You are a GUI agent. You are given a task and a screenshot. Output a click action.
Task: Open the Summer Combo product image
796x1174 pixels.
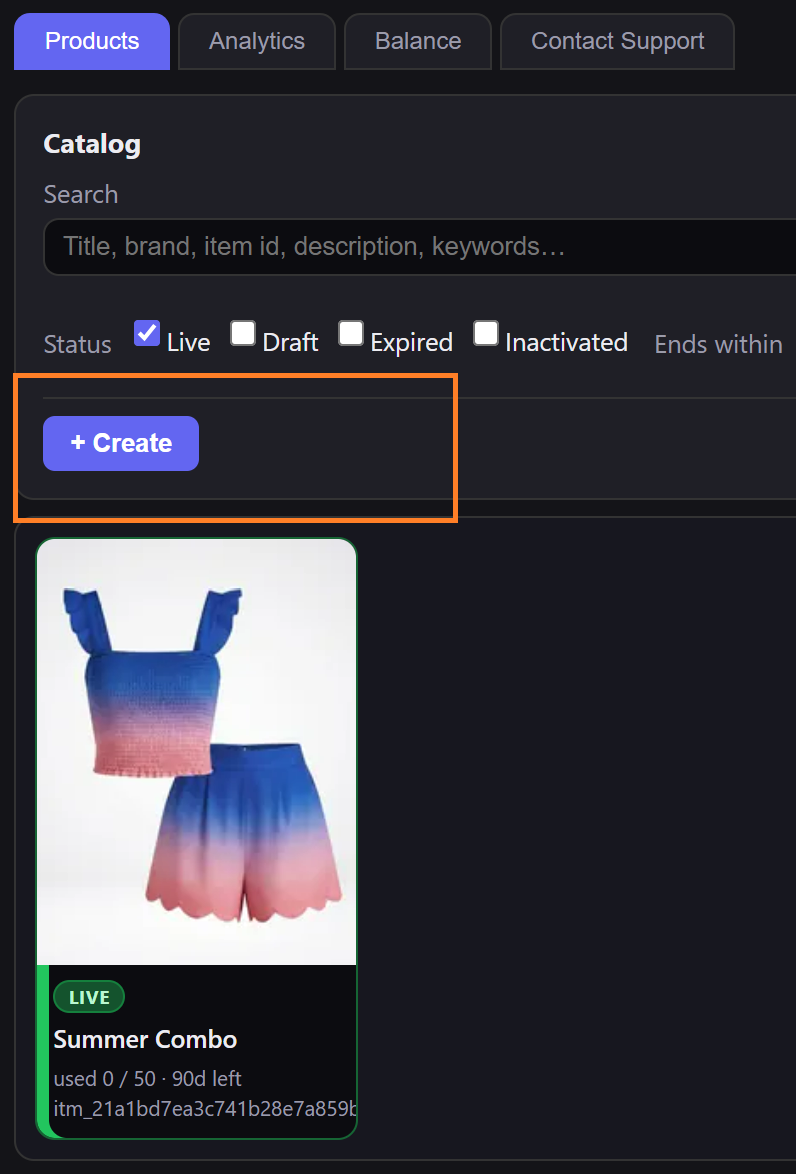click(x=196, y=752)
